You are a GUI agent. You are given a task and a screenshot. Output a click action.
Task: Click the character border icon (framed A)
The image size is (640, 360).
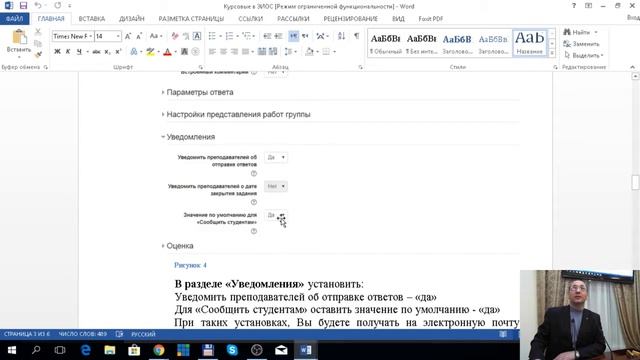[x=197, y=36]
